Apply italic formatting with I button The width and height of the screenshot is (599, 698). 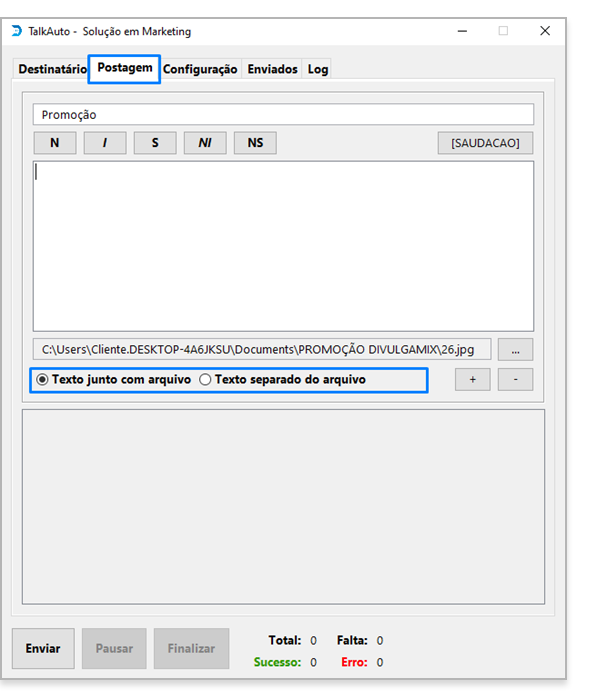tap(105, 143)
